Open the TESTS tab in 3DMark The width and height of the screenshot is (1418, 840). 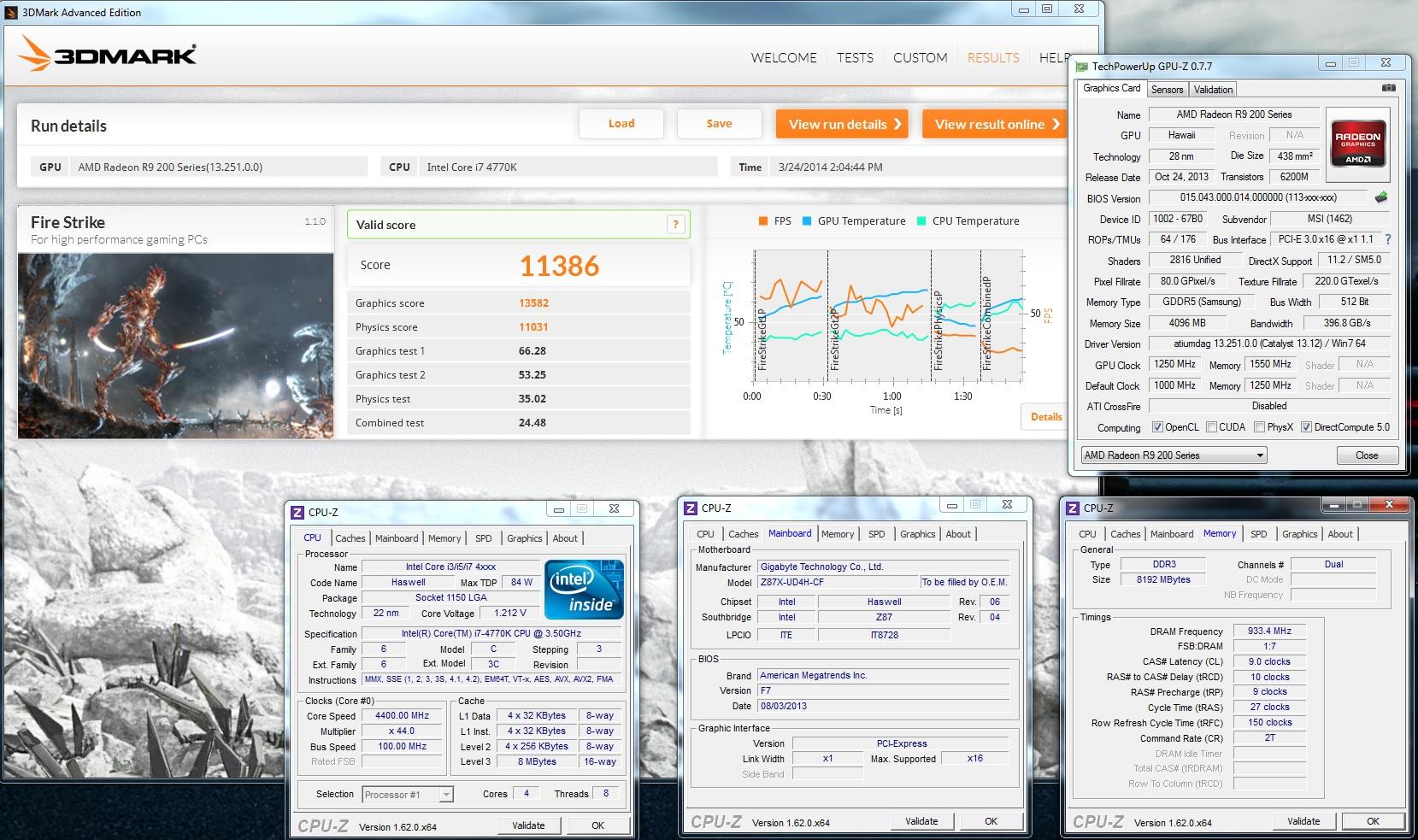855,58
